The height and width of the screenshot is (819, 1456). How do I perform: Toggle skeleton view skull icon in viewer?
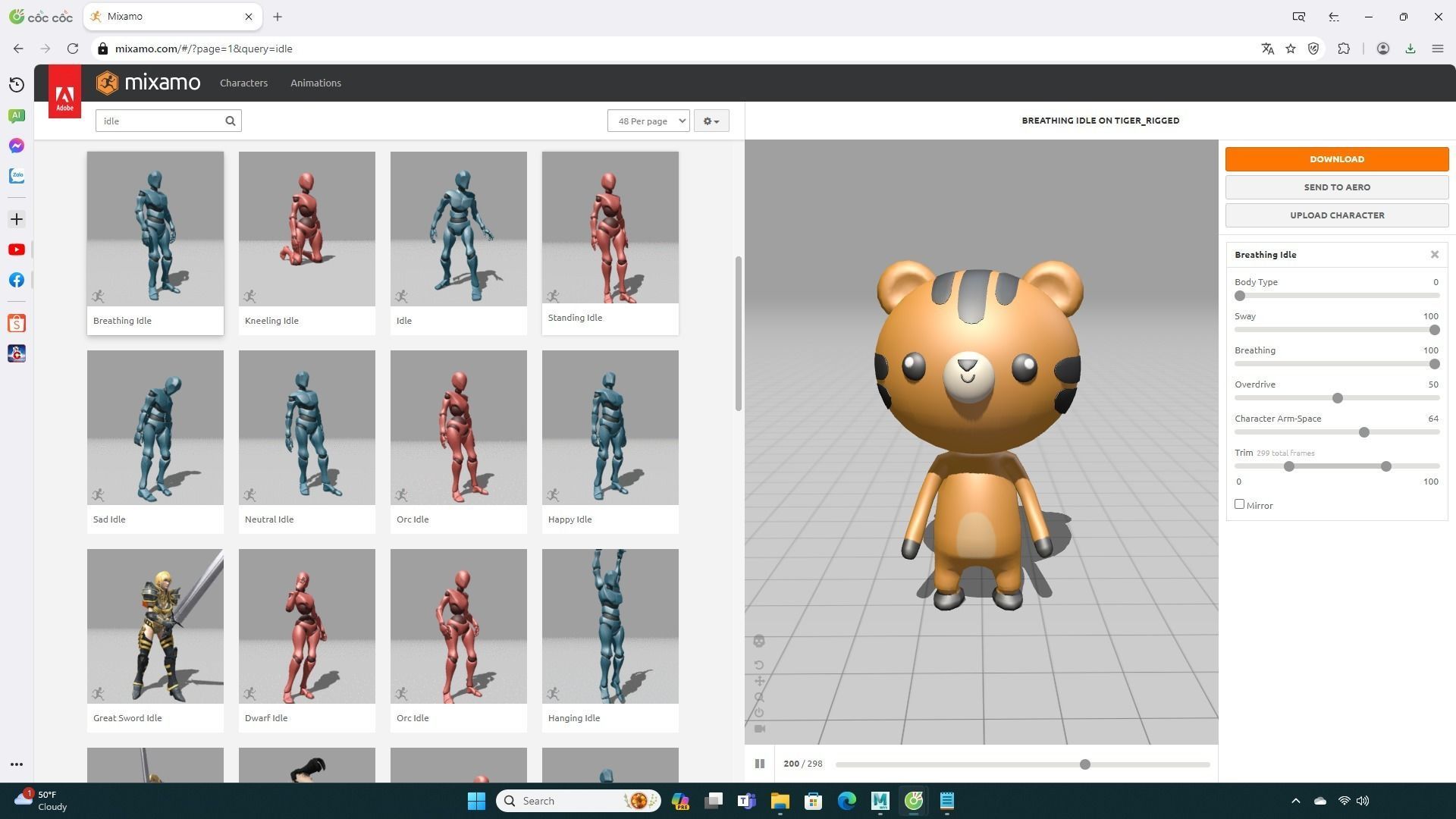click(759, 642)
